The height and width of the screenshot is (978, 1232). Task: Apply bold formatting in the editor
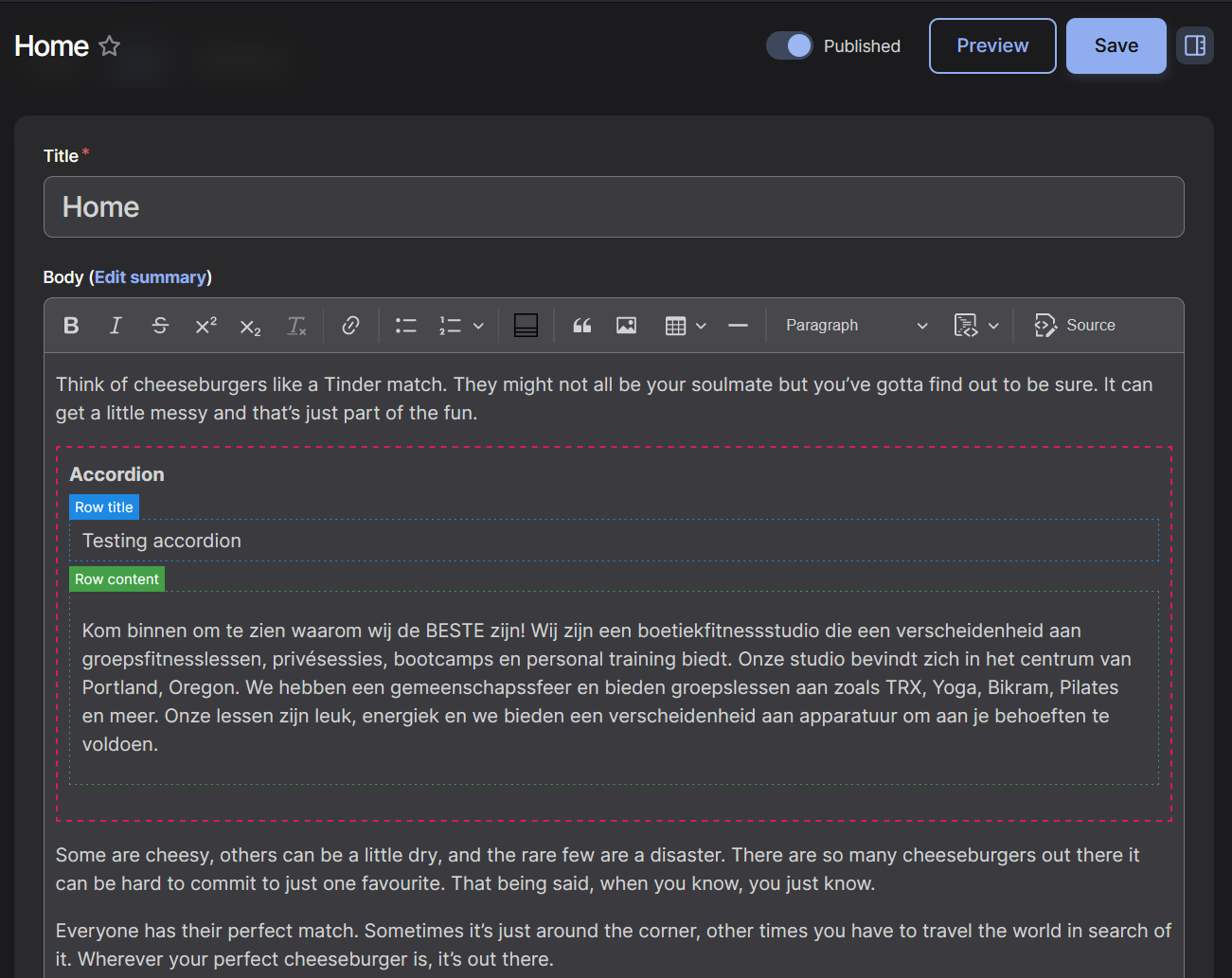(71, 325)
